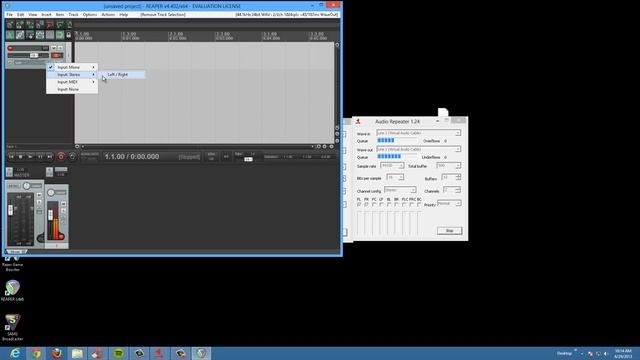Go to project start in the transport
The width and height of the screenshot is (640, 360).
pyautogui.click(x=11, y=157)
